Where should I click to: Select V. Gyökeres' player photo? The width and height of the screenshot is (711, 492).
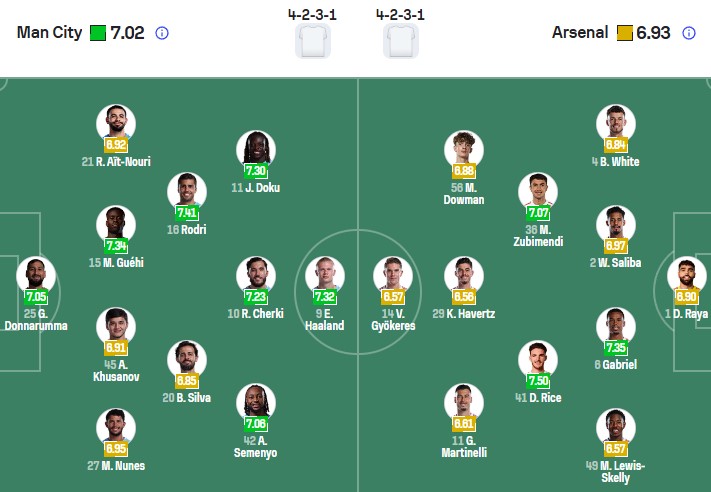pos(392,275)
